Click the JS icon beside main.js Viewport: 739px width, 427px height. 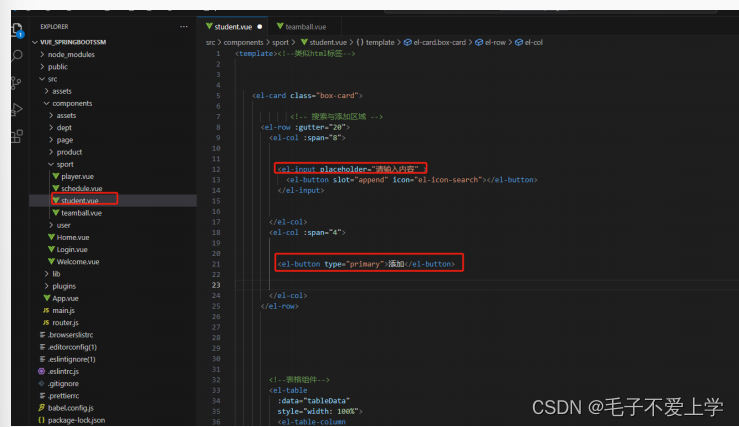46,311
